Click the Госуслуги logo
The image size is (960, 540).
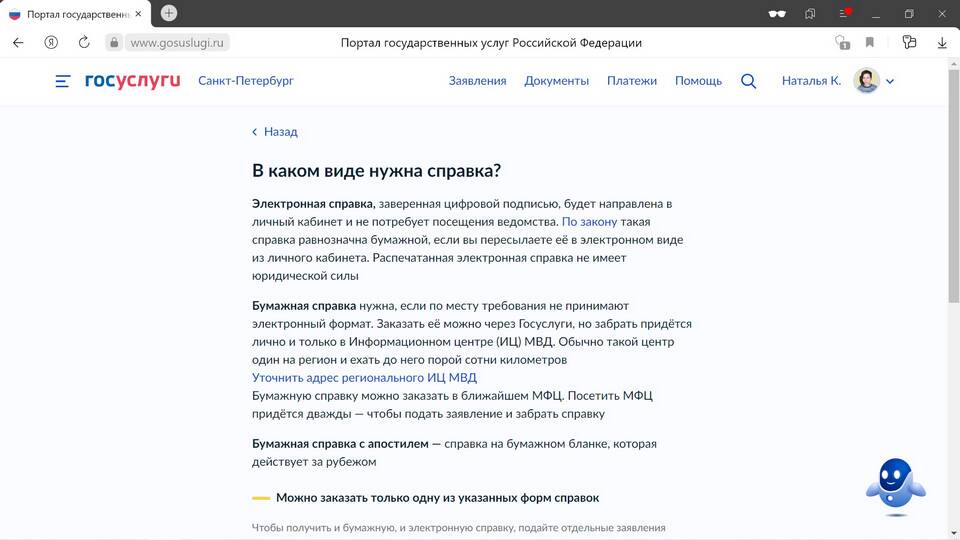pos(132,81)
